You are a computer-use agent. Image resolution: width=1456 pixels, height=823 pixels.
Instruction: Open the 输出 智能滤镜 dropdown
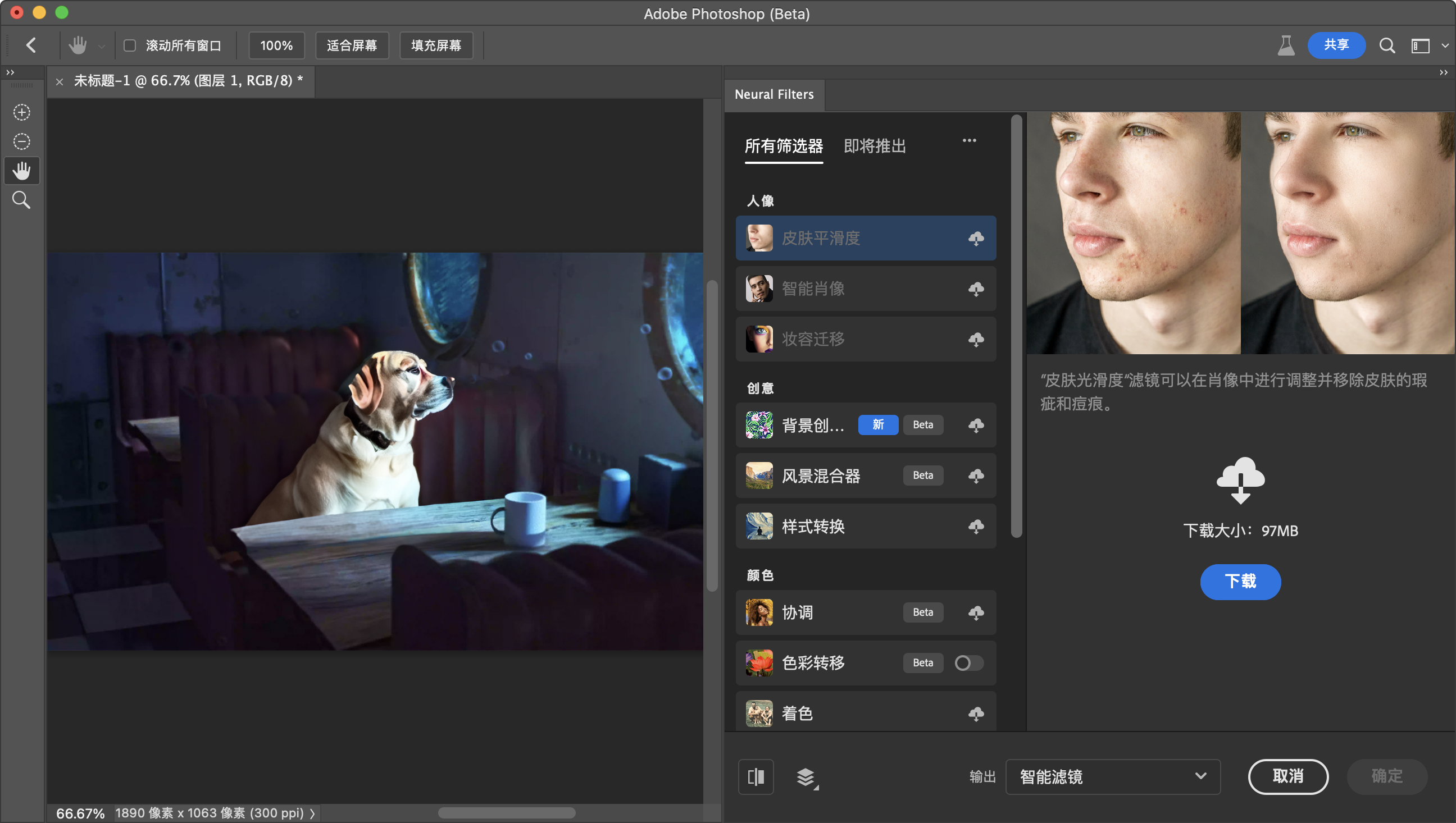point(1112,776)
